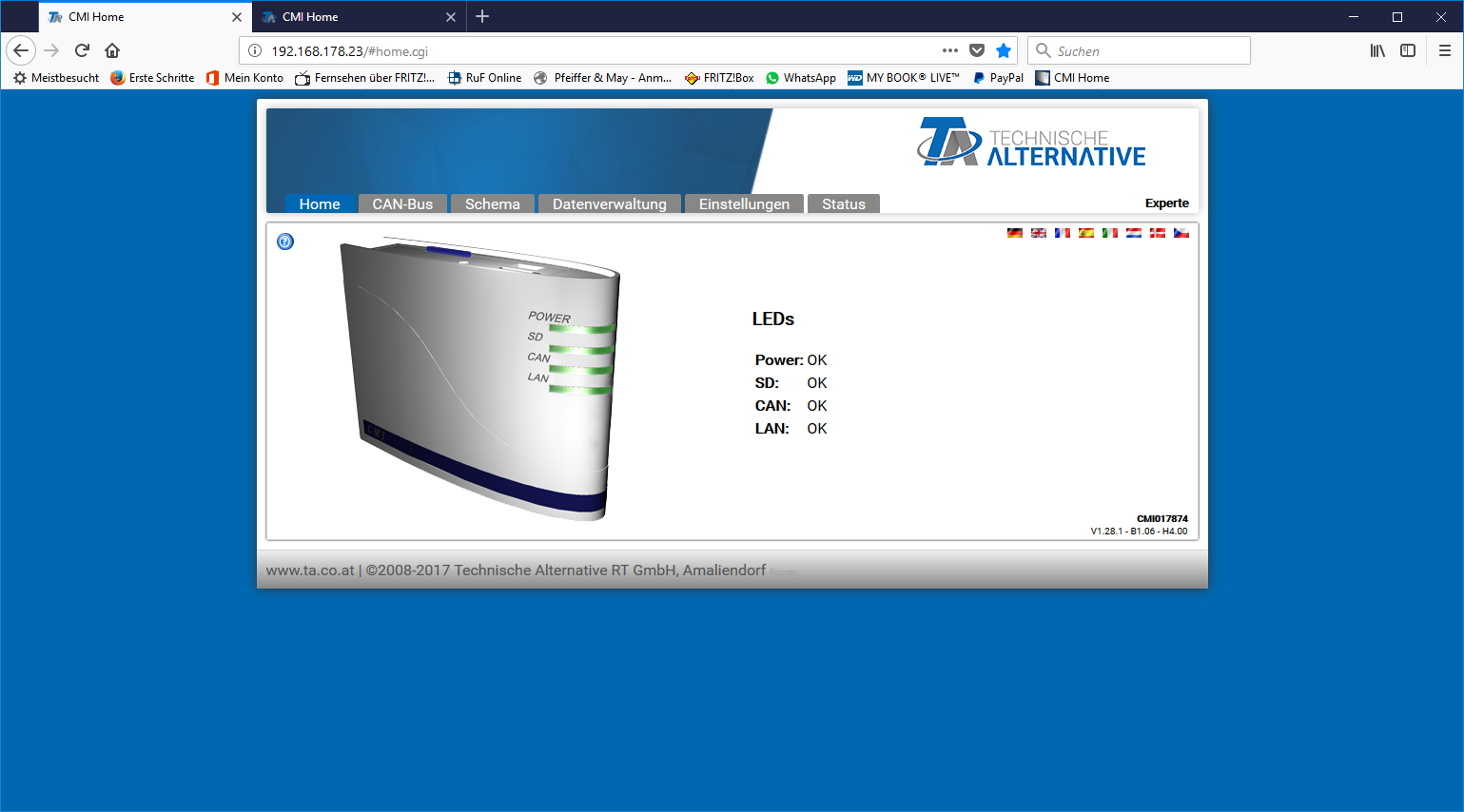Choose the Czech flag language

pos(1181,233)
